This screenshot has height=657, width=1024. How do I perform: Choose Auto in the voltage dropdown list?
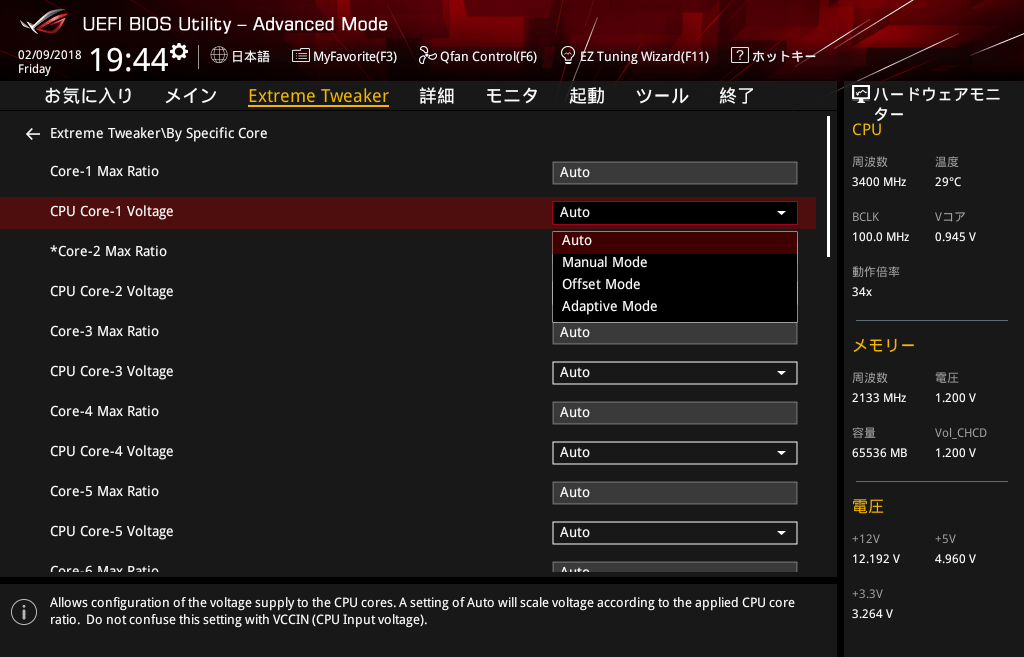click(675, 240)
